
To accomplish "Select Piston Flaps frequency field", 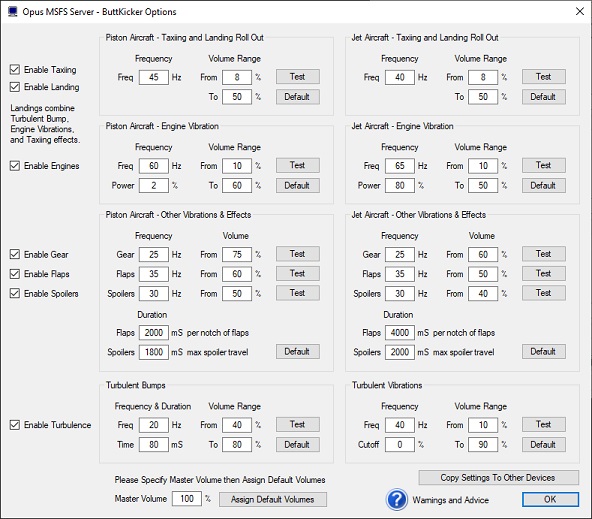I will click(x=154, y=274).
